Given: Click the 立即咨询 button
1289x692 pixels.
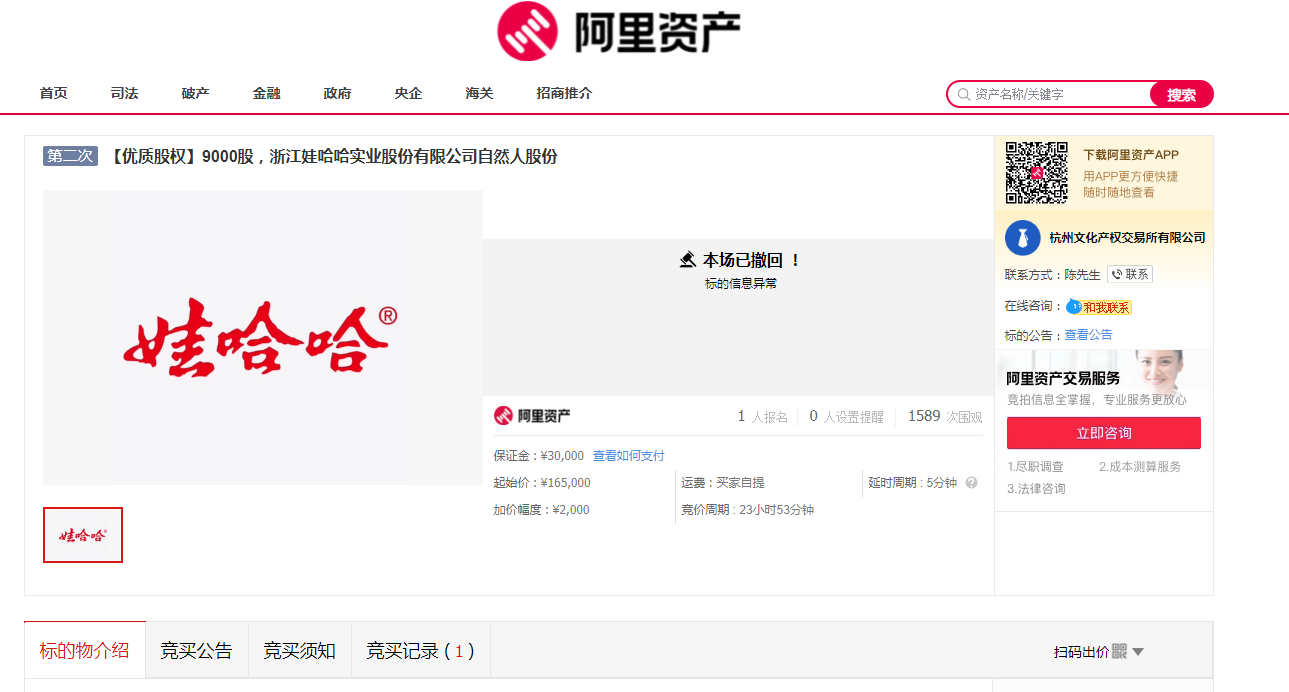Looking at the screenshot, I should coord(1103,433).
